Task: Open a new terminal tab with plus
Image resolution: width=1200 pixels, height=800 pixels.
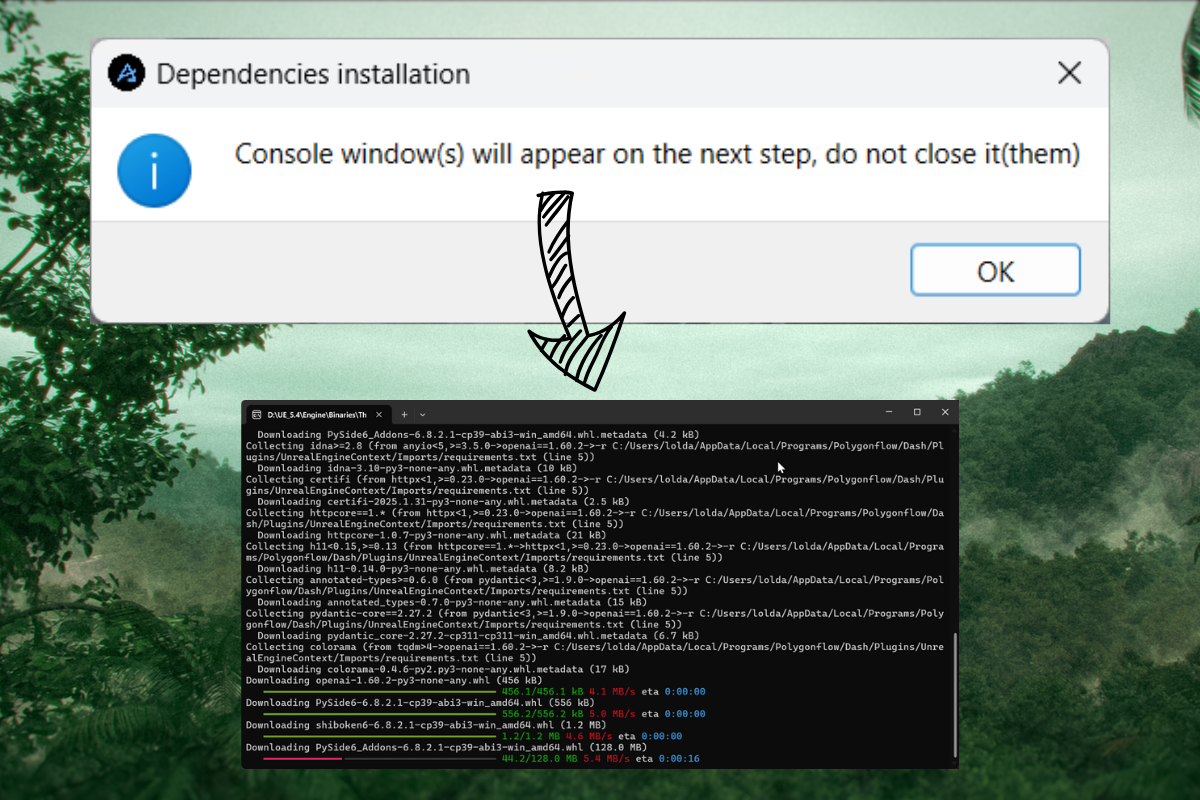Action: [404, 414]
